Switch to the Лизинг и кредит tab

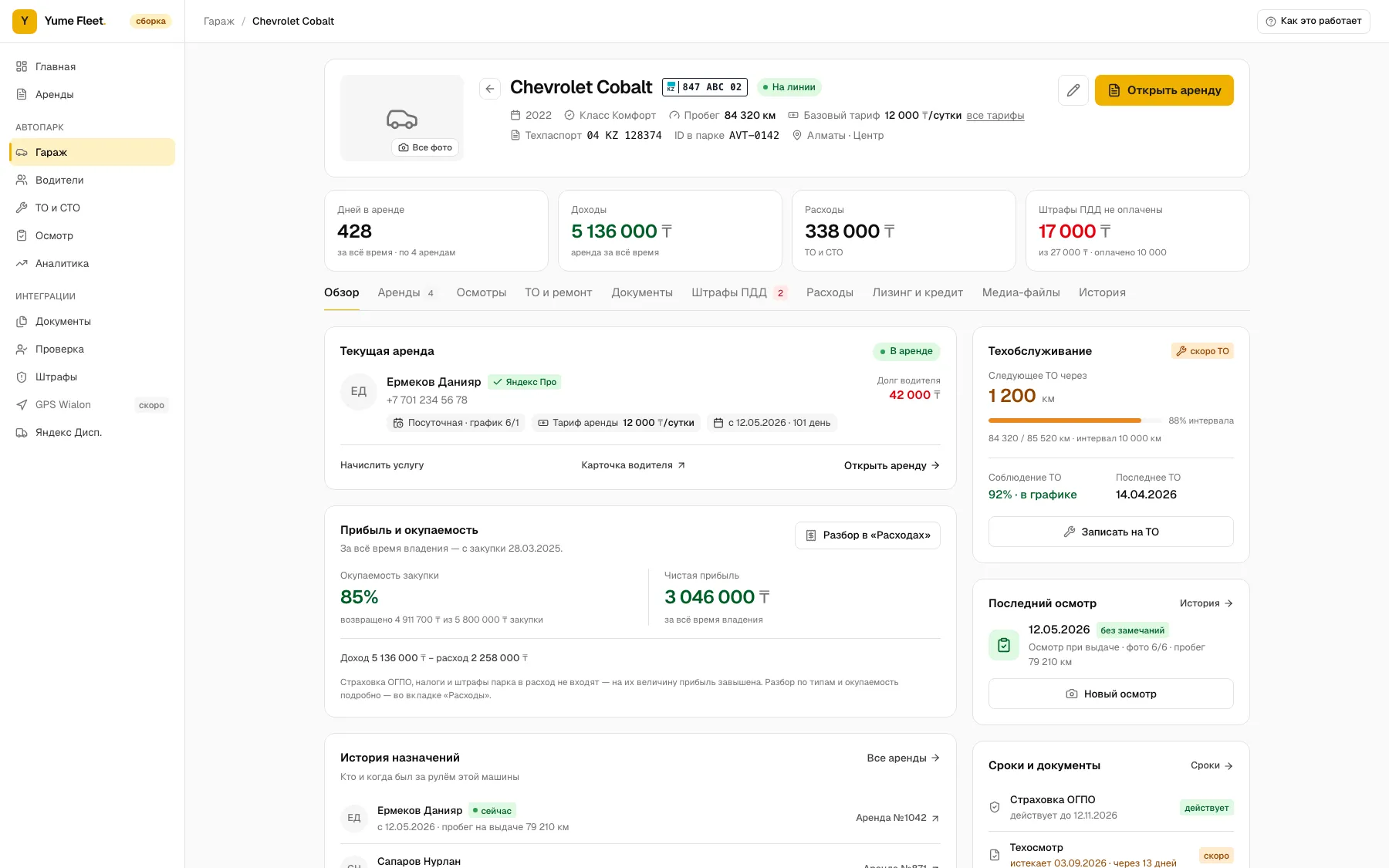(x=918, y=293)
